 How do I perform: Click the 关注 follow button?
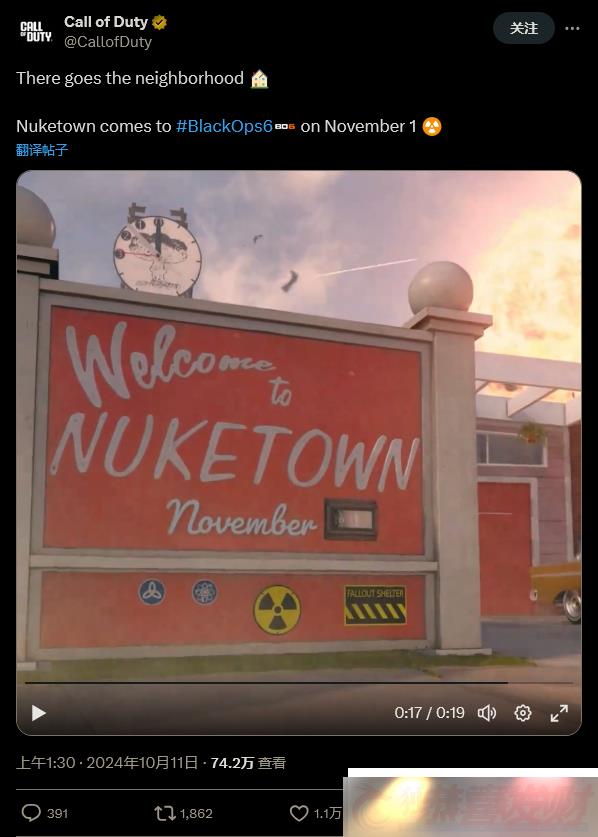(523, 28)
